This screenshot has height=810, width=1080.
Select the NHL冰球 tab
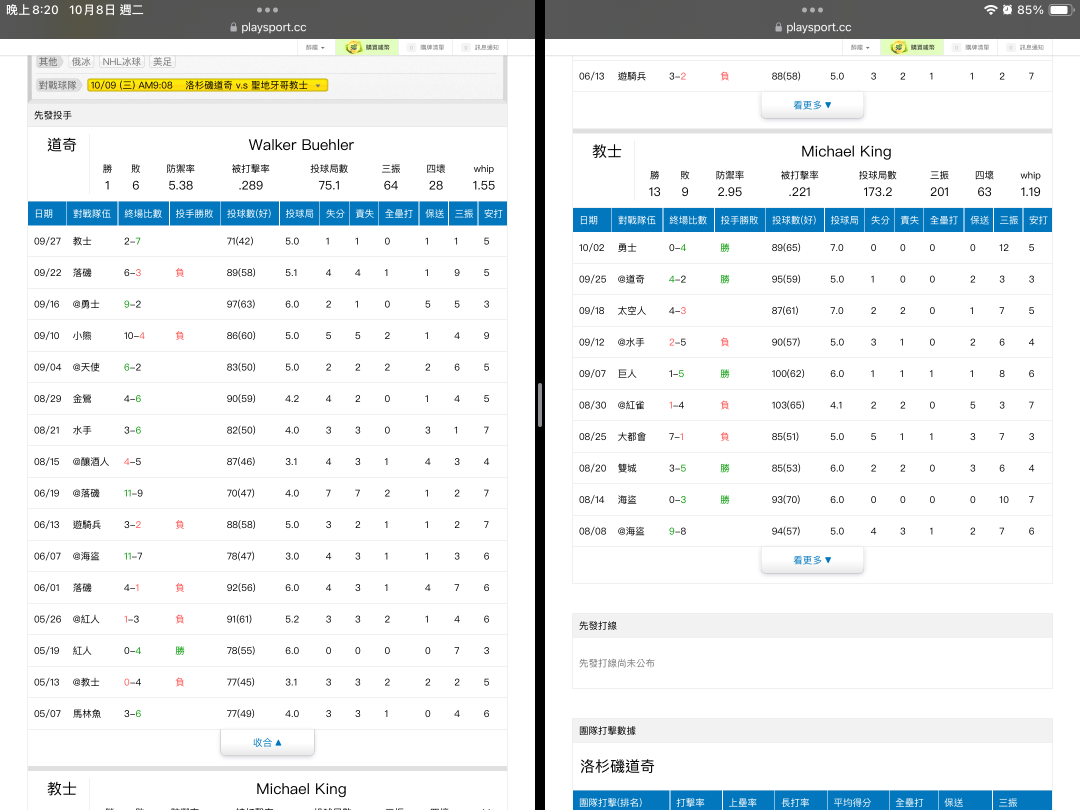point(122,61)
